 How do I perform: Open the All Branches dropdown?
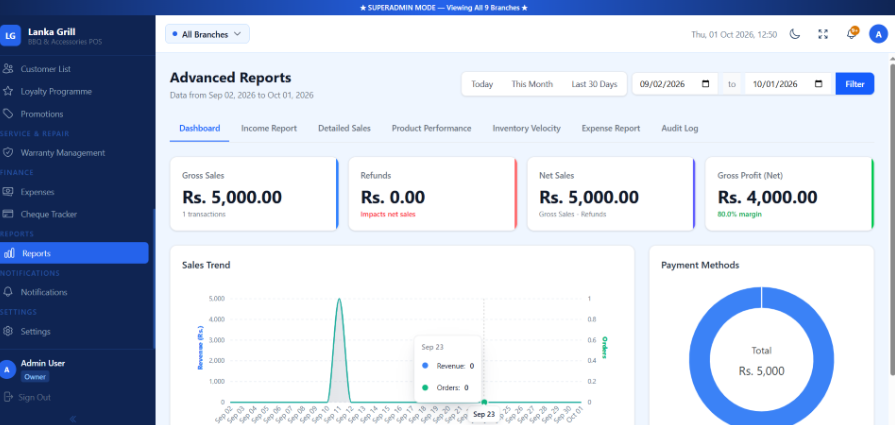coord(207,34)
